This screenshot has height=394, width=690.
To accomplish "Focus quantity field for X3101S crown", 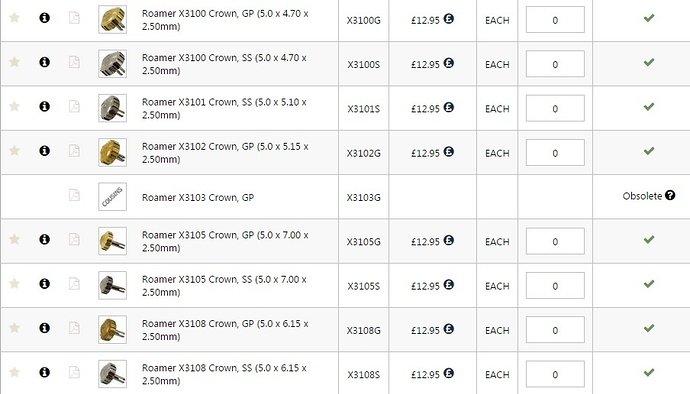I will 555,108.
